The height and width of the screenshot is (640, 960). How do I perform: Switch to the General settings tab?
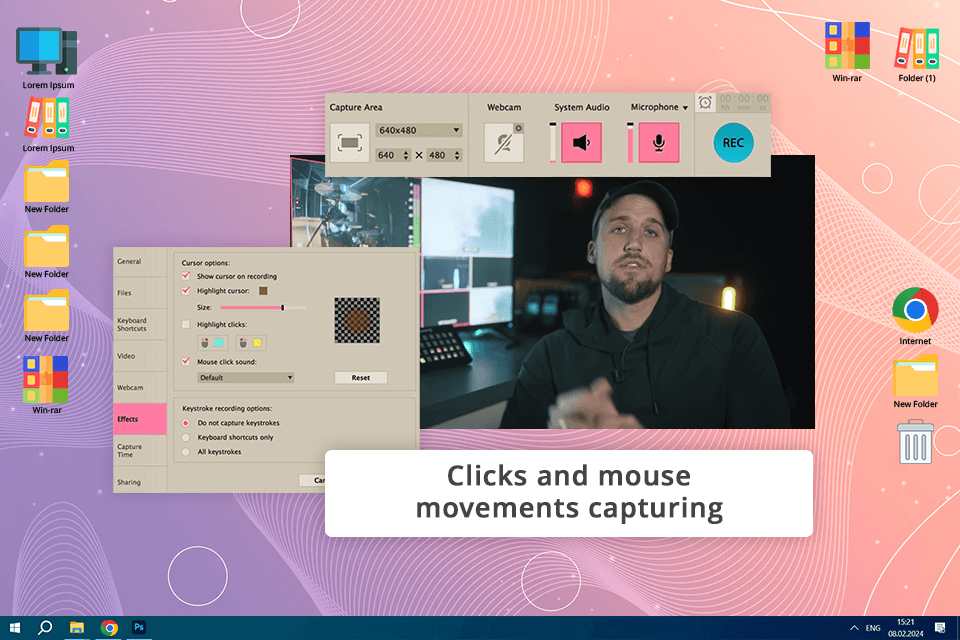140,262
